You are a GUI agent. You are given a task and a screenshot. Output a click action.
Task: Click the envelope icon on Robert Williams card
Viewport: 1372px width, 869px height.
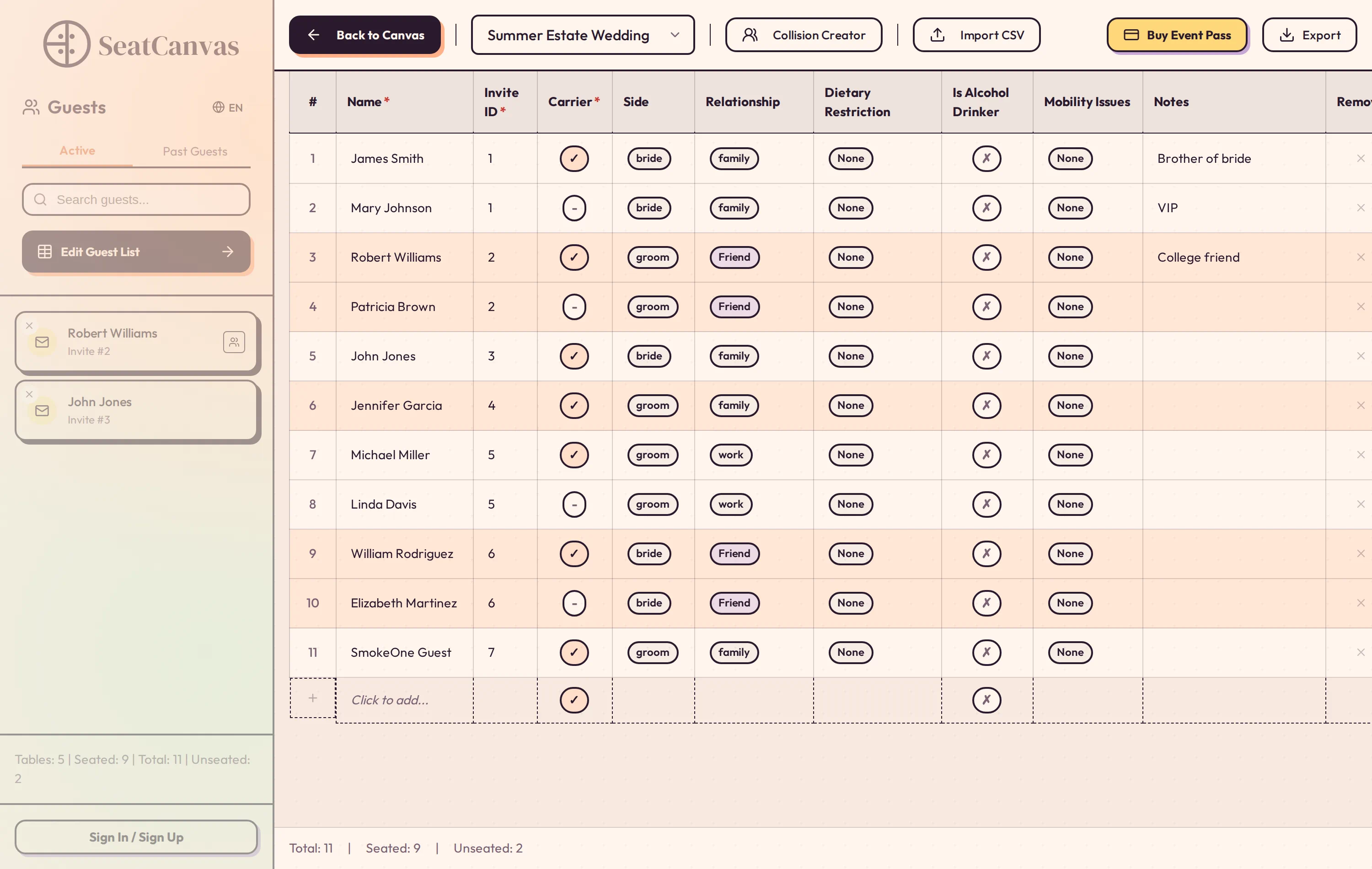[x=42, y=342]
